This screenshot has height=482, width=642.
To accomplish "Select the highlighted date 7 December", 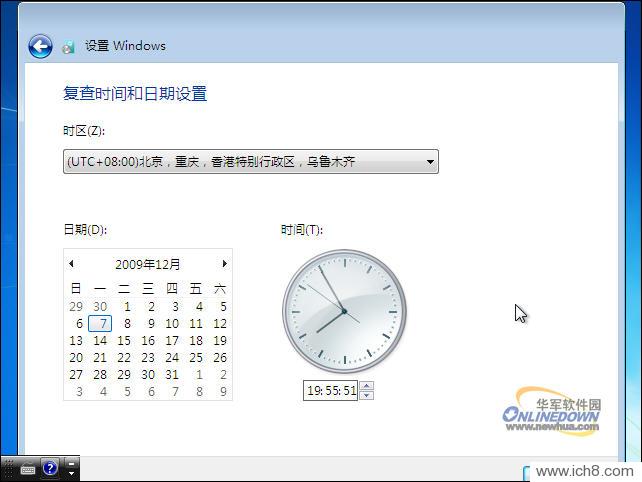I will pos(100,324).
